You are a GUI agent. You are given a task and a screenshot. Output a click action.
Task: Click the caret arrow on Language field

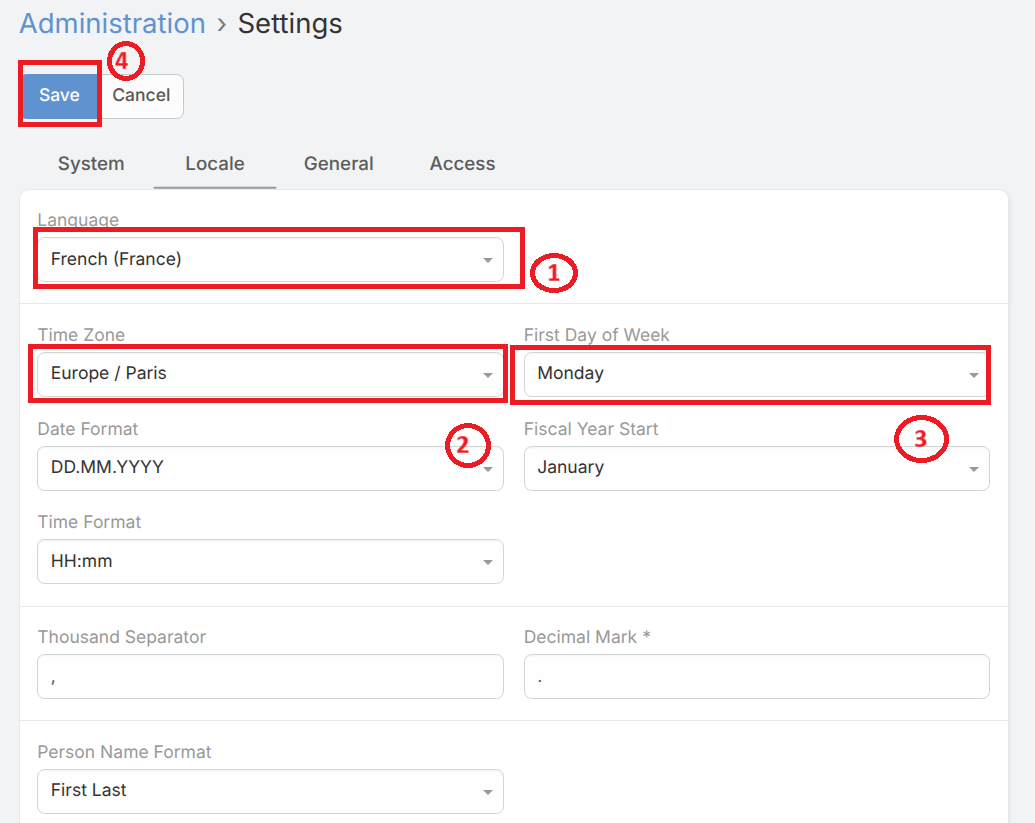487,261
